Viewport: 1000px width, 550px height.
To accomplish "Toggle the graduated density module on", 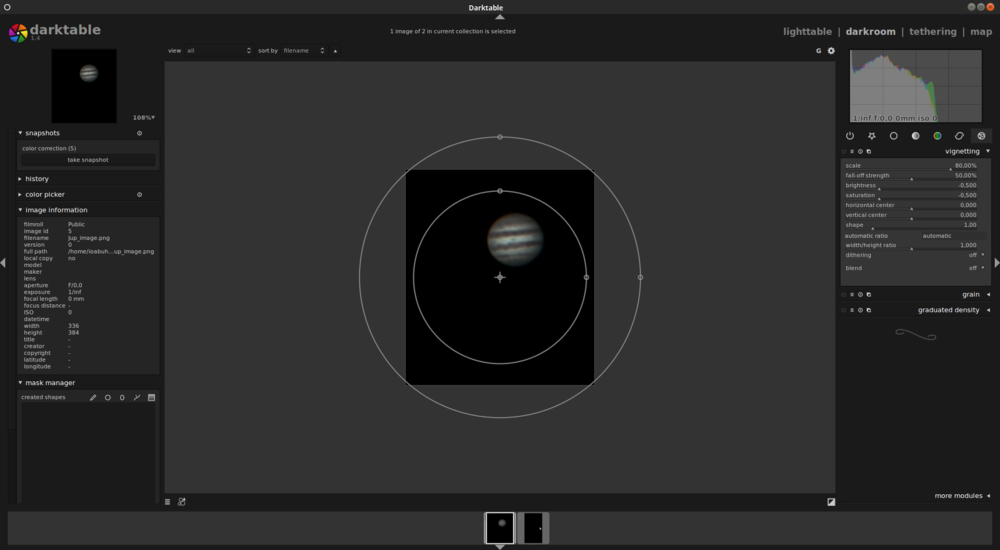I will tap(845, 310).
